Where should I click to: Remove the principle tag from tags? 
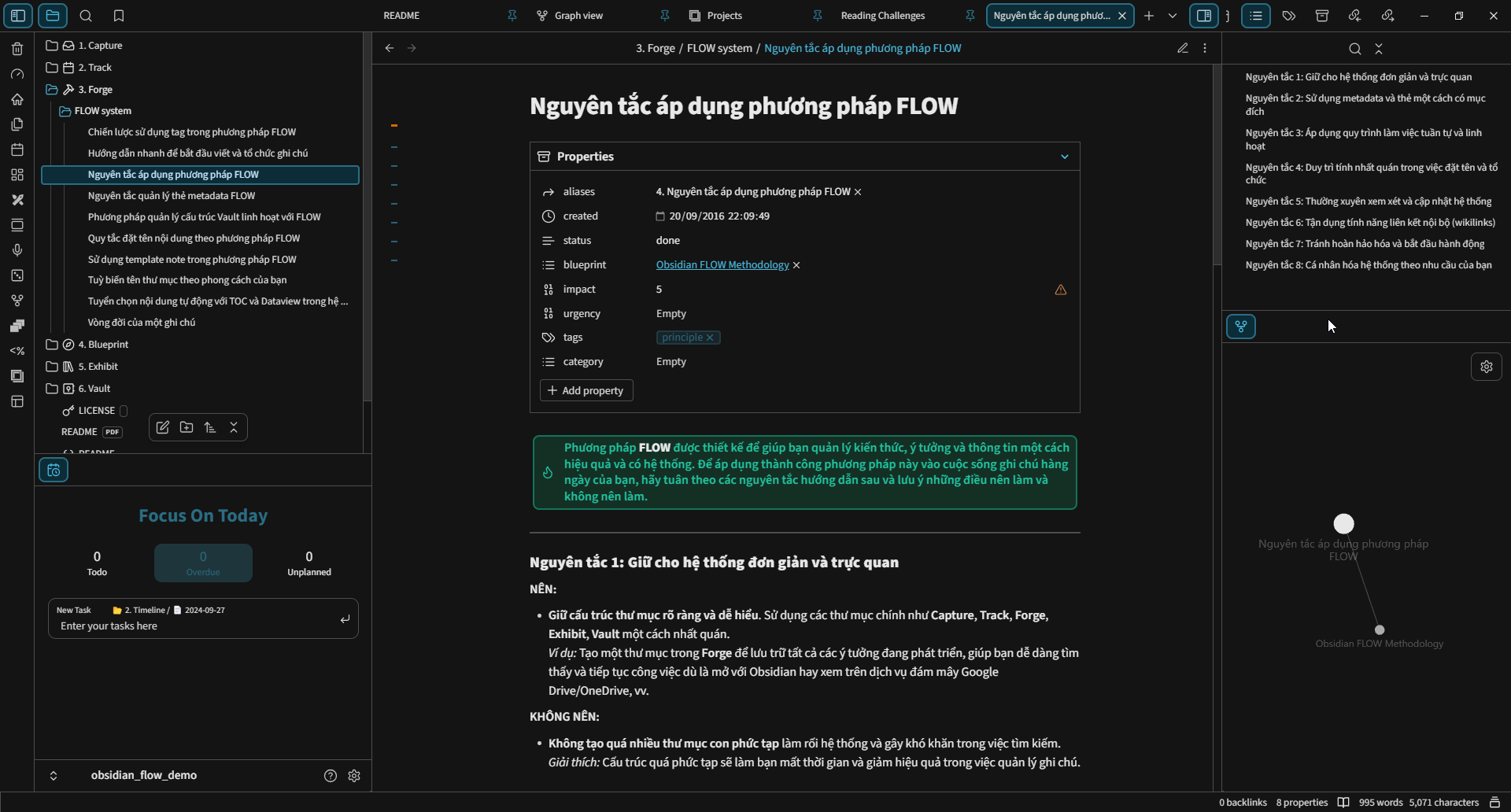(710, 338)
